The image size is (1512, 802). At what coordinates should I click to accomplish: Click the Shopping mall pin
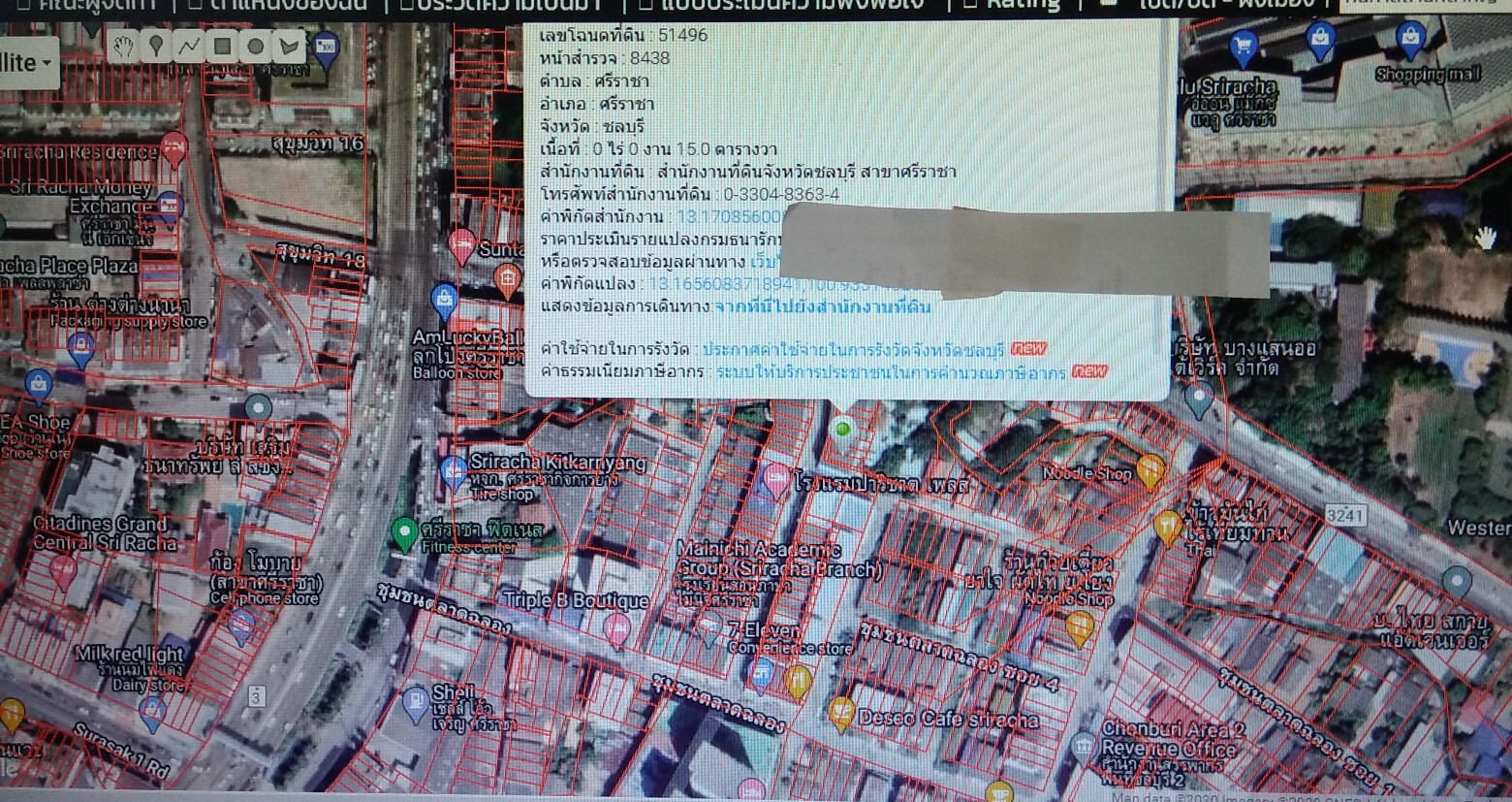(1410, 41)
